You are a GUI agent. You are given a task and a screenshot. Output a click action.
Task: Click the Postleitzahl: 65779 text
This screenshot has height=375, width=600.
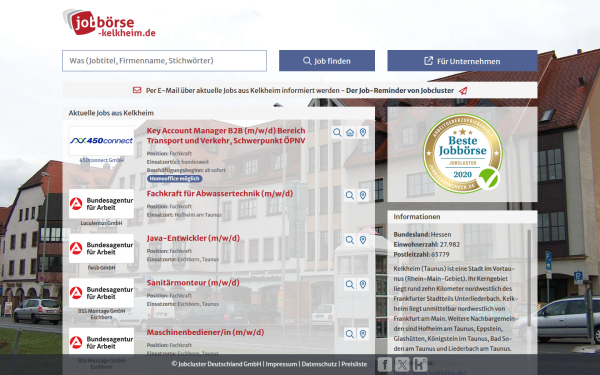pyautogui.click(x=421, y=254)
